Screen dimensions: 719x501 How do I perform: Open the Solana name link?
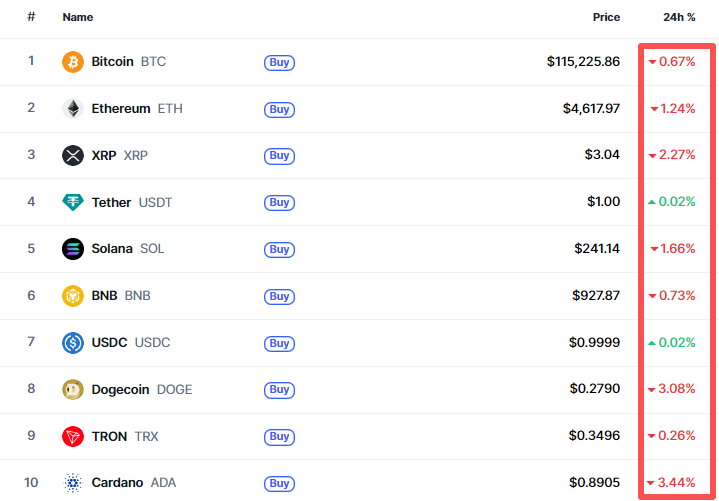pos(111,249)
